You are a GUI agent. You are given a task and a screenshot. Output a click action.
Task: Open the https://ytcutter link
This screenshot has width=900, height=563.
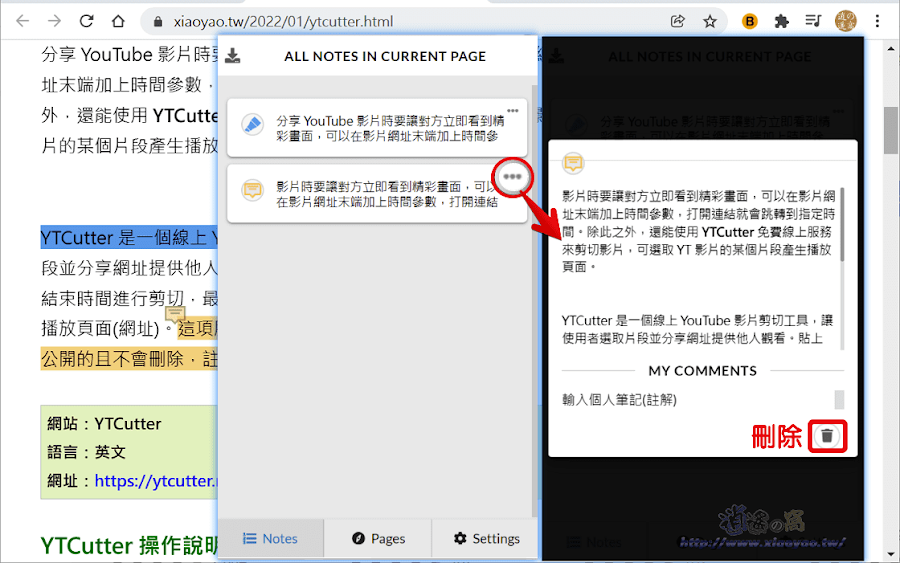click(x=156, y=480)
